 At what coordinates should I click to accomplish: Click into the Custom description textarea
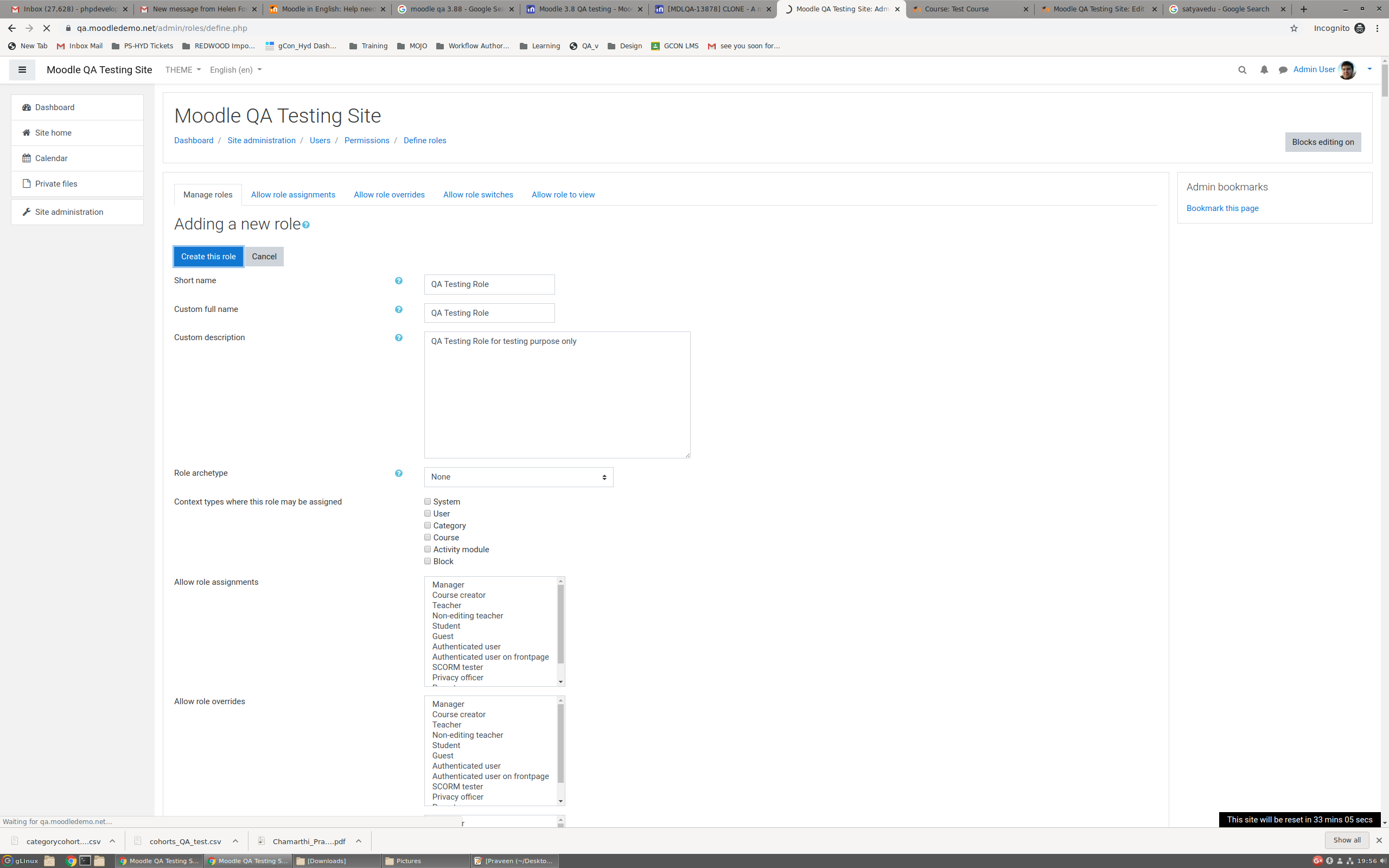click(x=557, y=395)
